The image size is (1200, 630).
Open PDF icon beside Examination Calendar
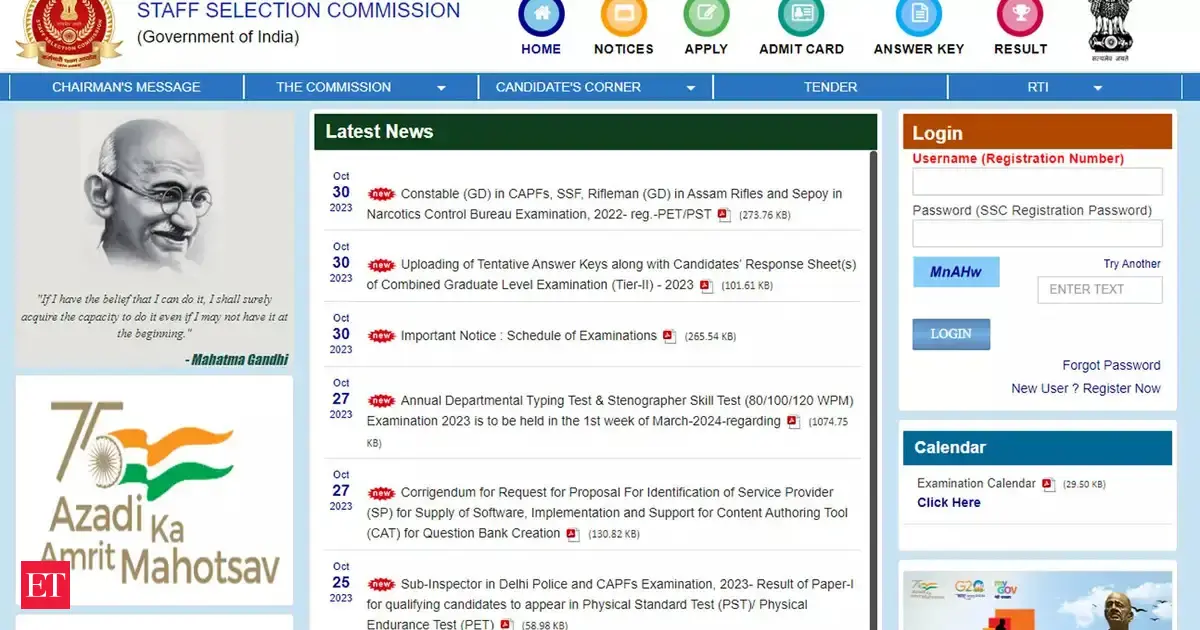pyautogui.click(x=1048, y=484)
